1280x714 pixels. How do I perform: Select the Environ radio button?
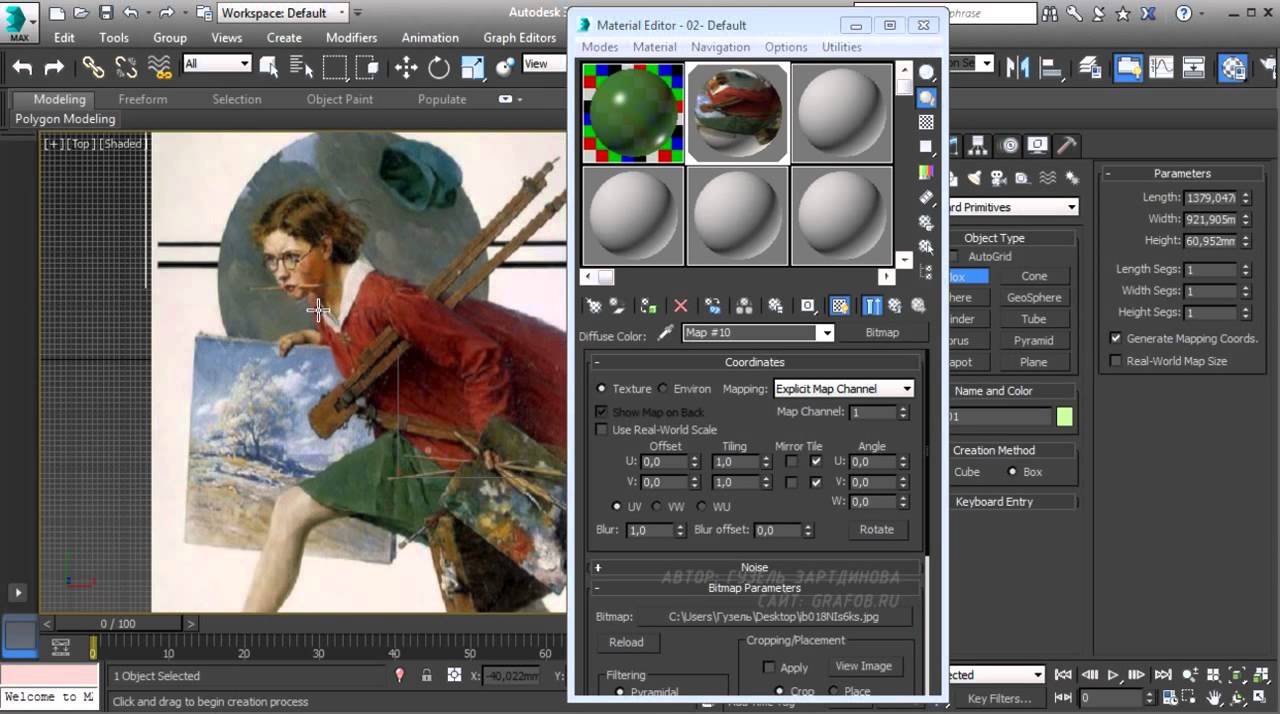tap(663, 389)
